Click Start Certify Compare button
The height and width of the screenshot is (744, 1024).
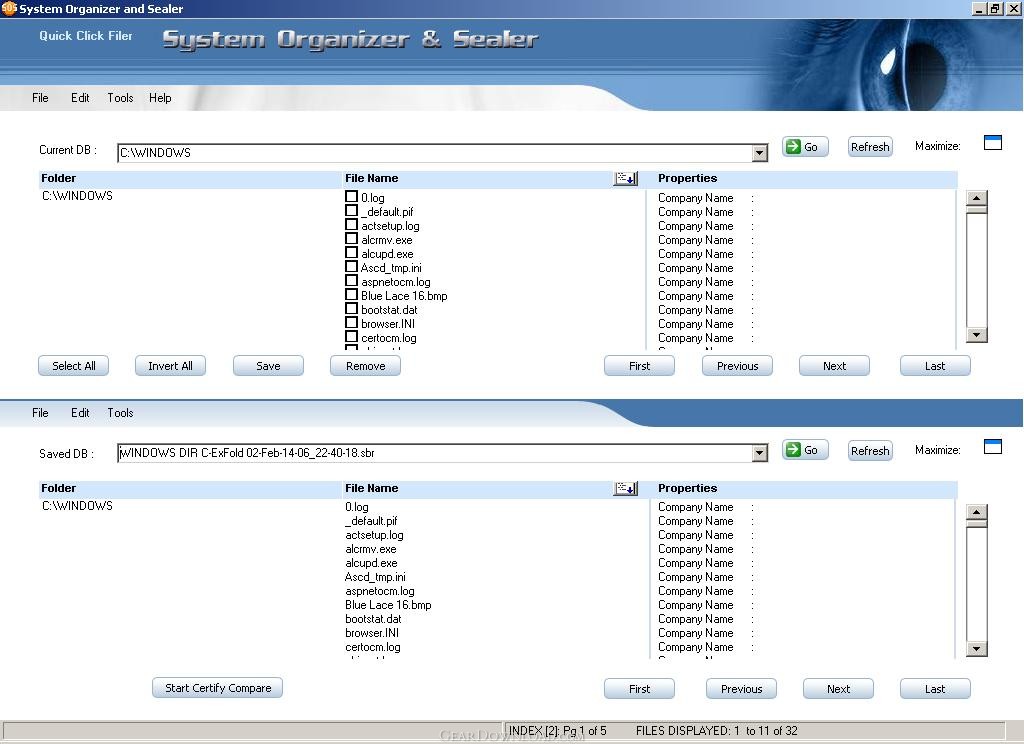[x=217, y=688]
